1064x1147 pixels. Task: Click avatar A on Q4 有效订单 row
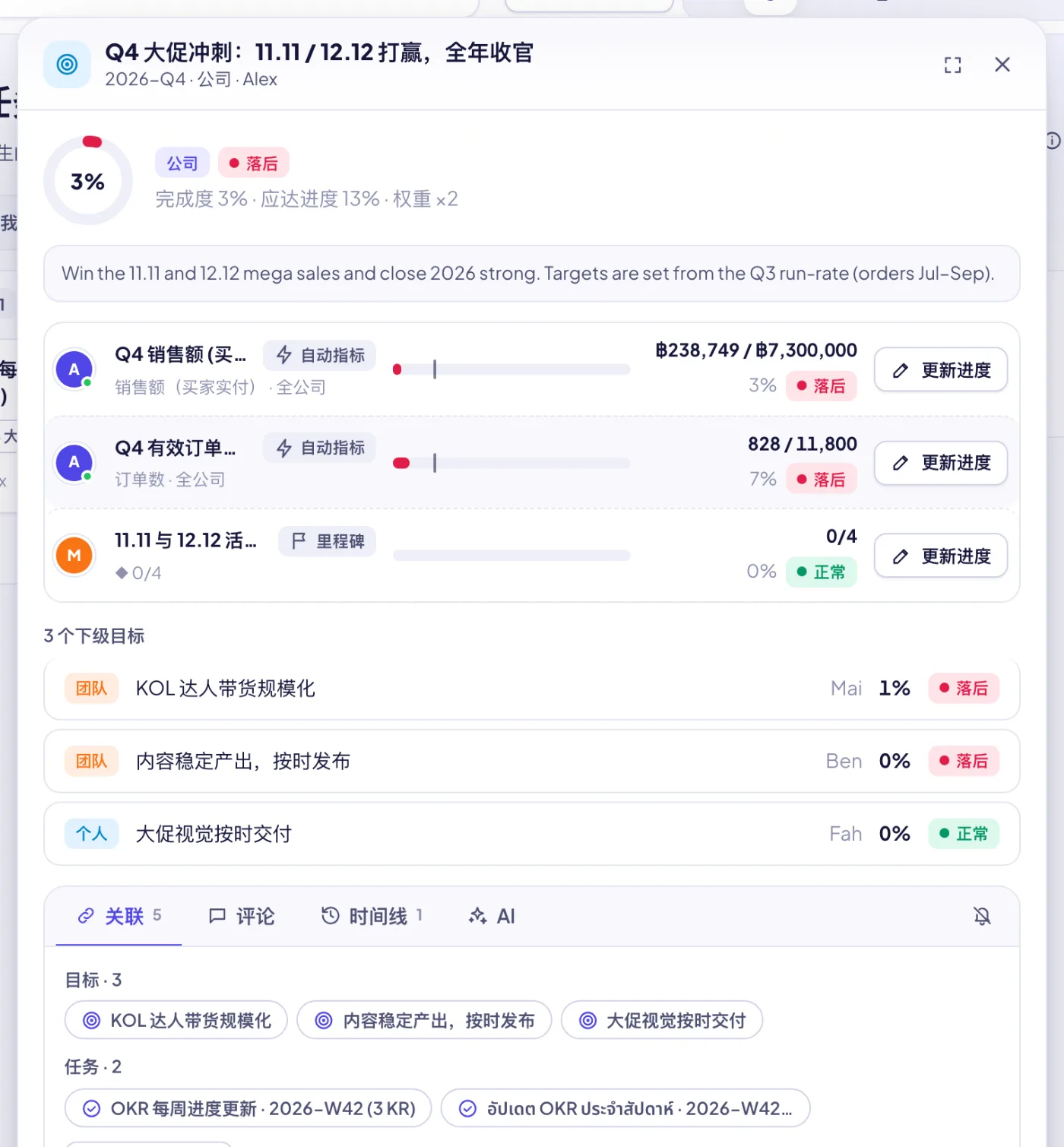point(74,462)
